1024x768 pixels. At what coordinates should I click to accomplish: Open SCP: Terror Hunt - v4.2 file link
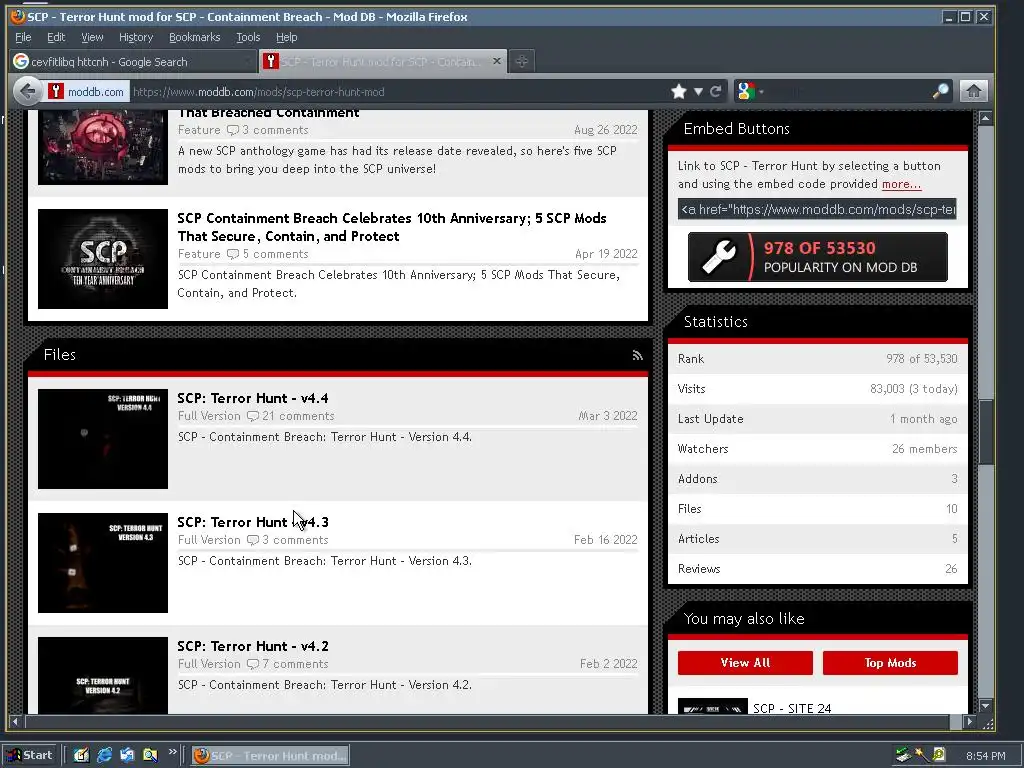(x=253, y=646)
